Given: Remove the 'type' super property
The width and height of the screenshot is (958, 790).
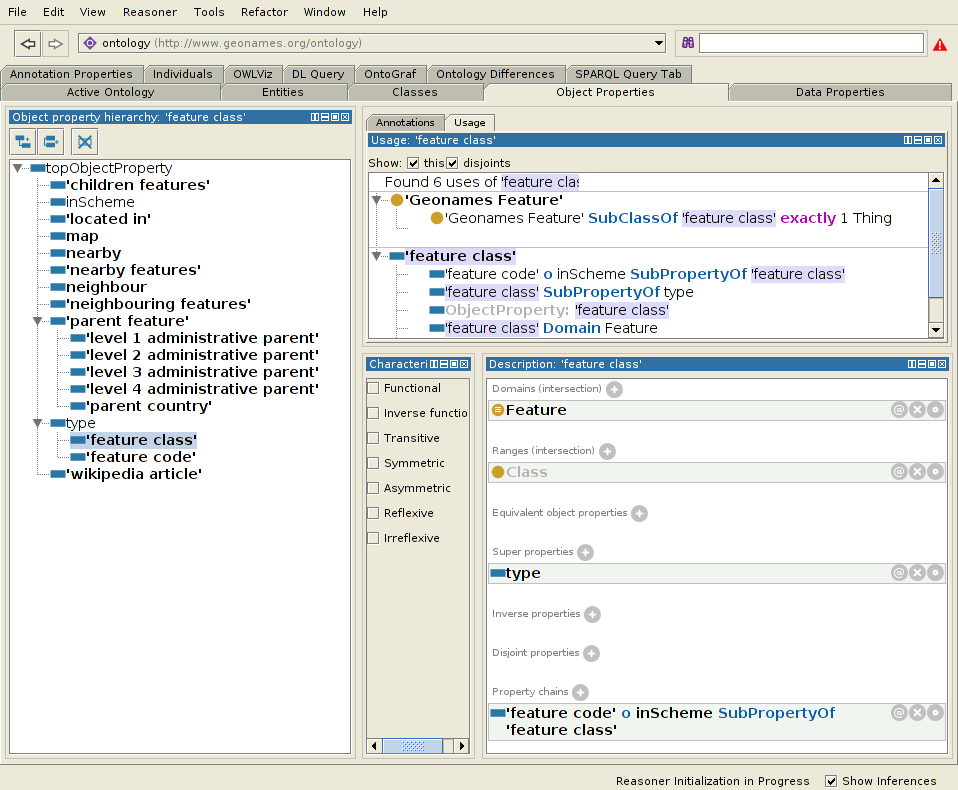Looking at the screenshot, I should [x=917, y=573].
